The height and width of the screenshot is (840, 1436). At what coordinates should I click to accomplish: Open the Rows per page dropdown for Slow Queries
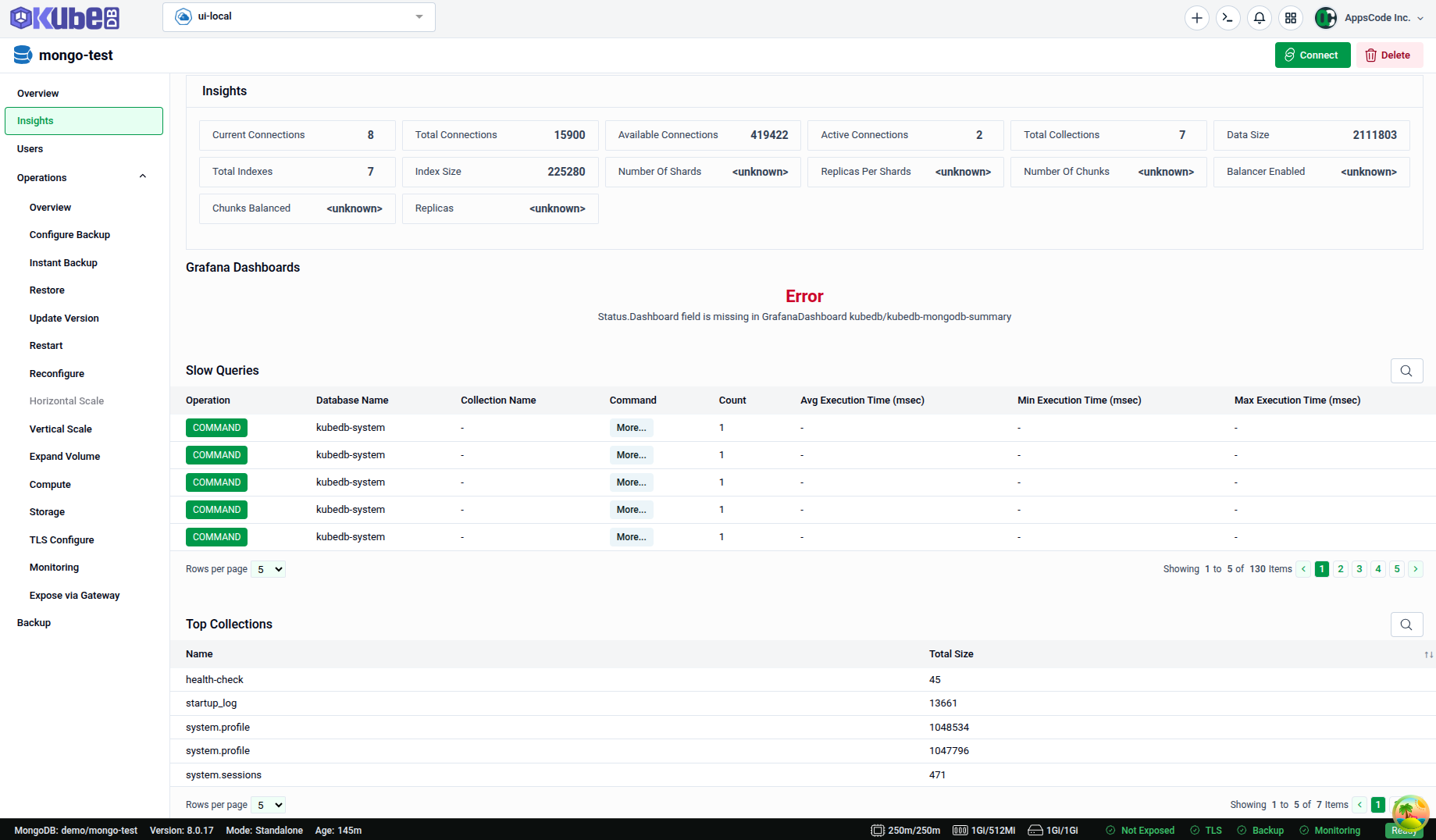tap(268, 568)
